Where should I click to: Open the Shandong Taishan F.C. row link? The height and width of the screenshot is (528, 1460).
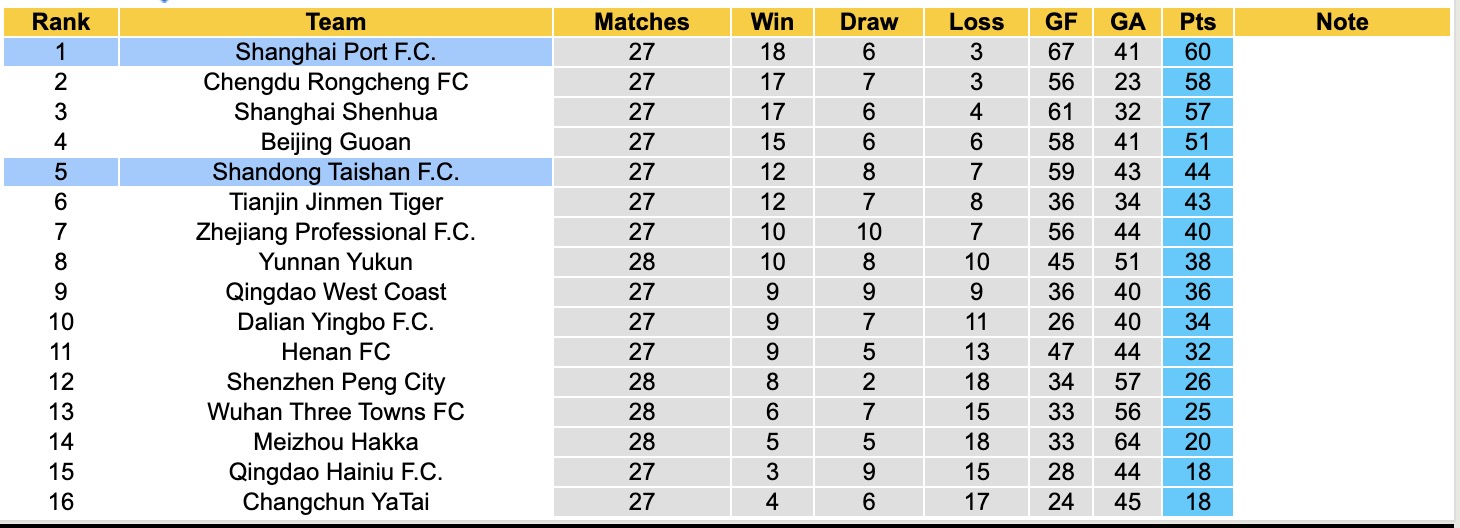tap(335, 172)
